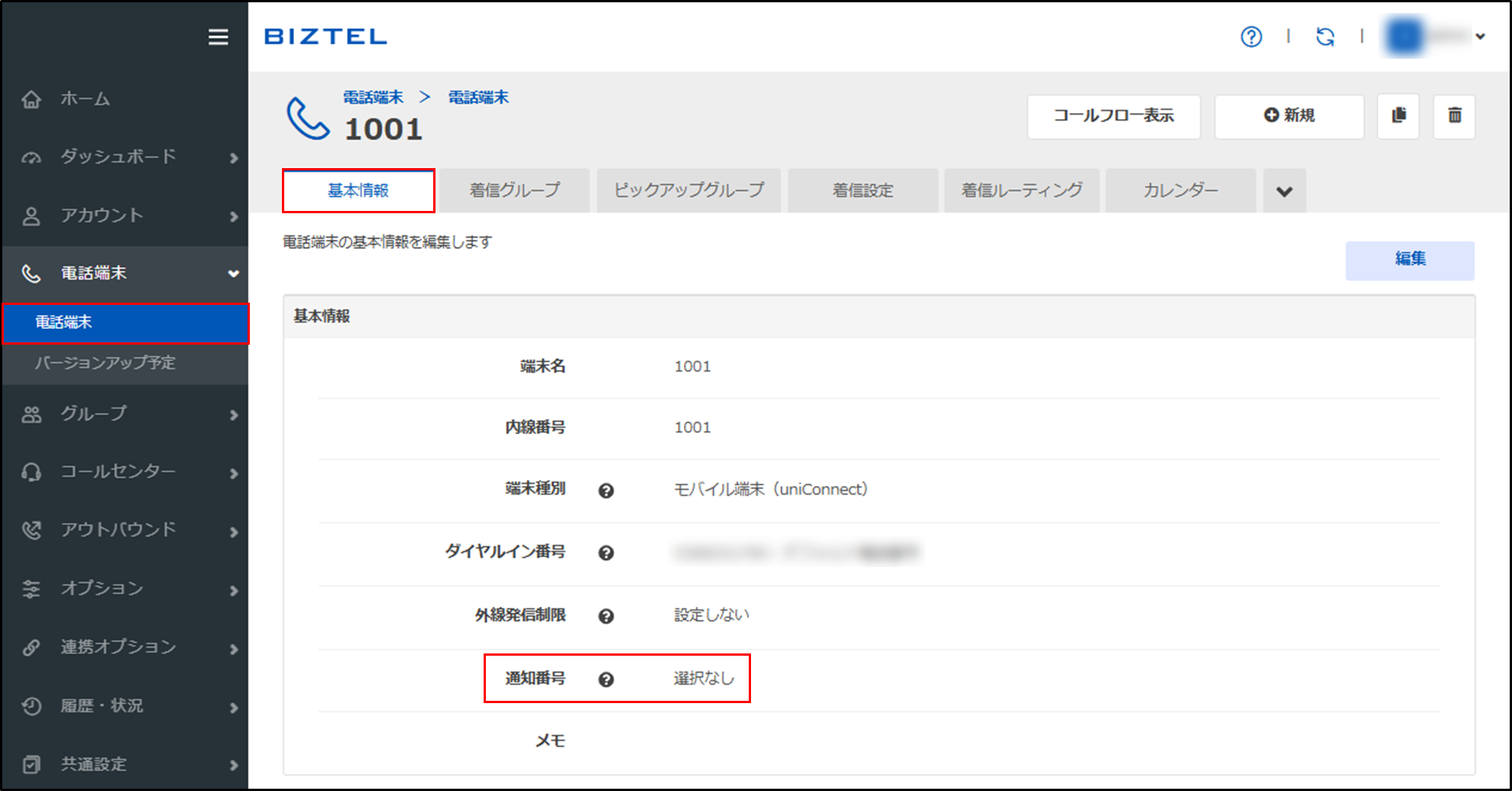Click the hamburger menu icon in sidebar
Viewport: 1512px width, 791px height.
point(218,37)
